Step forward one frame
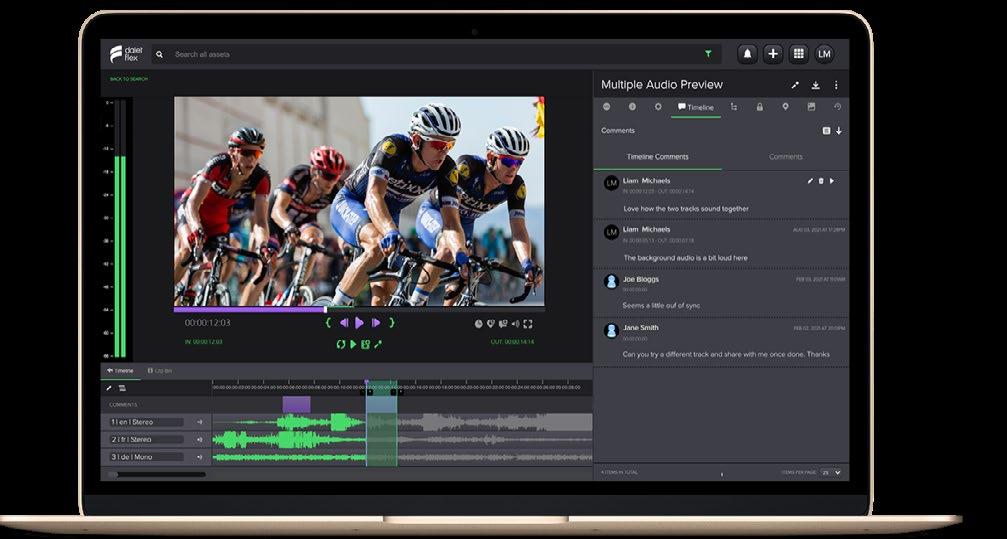This screenshot has height=539, width=1007. click(376, 323)
